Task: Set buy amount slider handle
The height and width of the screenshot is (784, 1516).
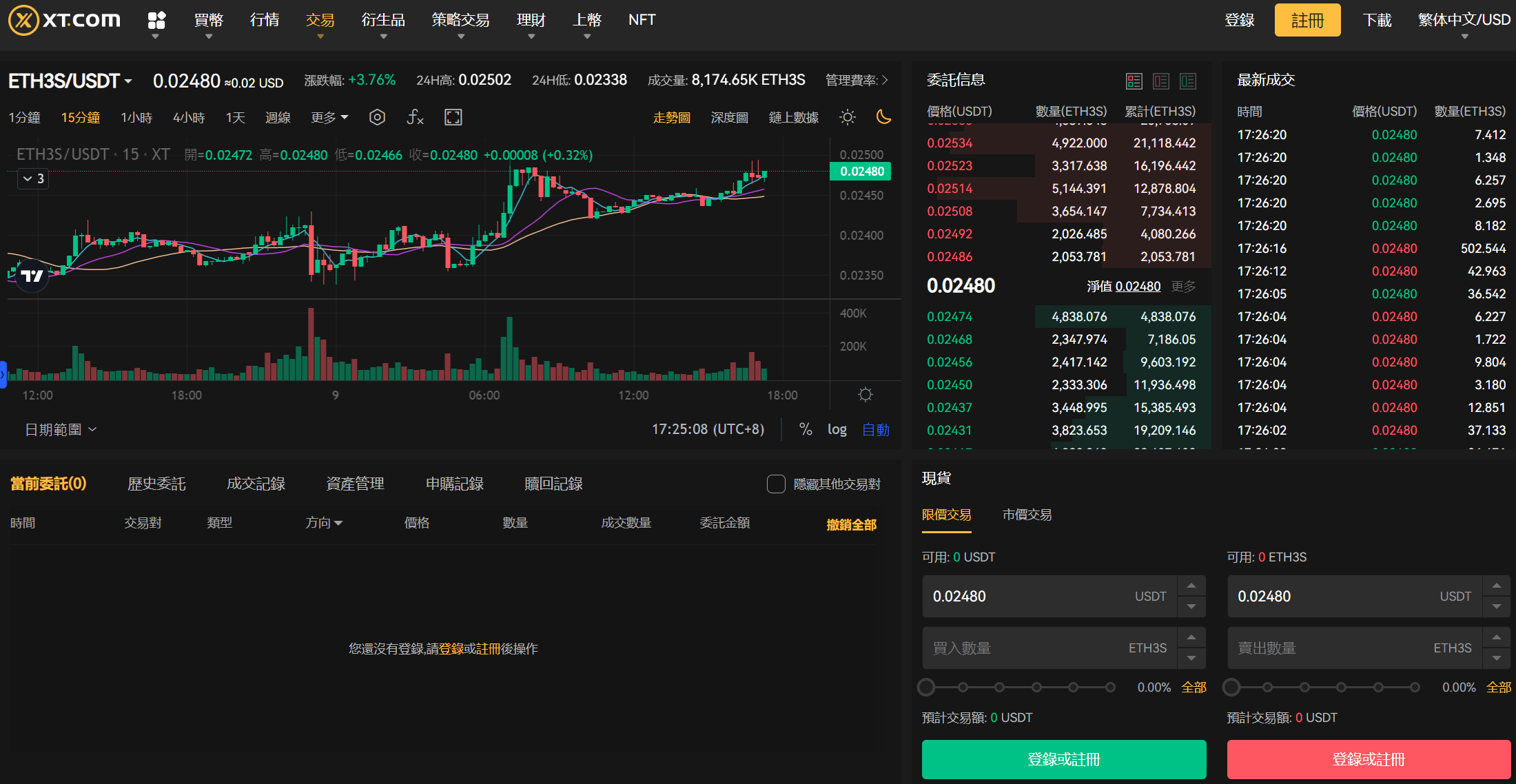Action: click(x=926, y=687)
